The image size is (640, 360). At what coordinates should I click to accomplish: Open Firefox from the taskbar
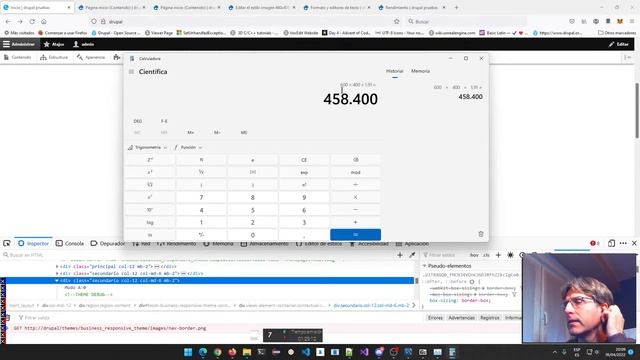pos(232,352)
